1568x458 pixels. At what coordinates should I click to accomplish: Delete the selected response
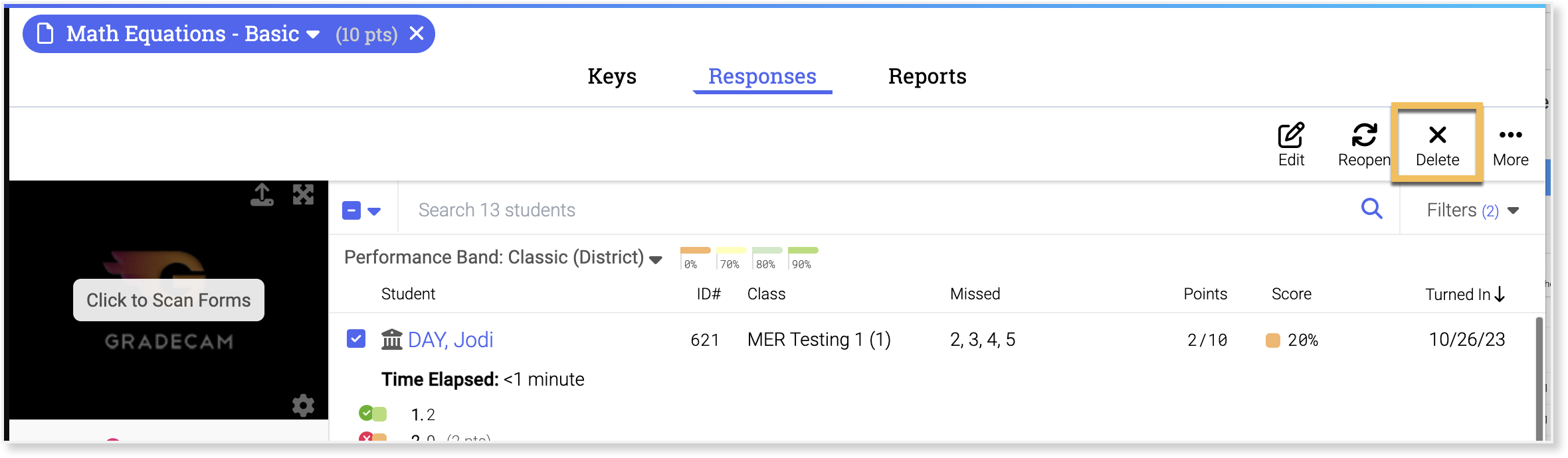1437,144
